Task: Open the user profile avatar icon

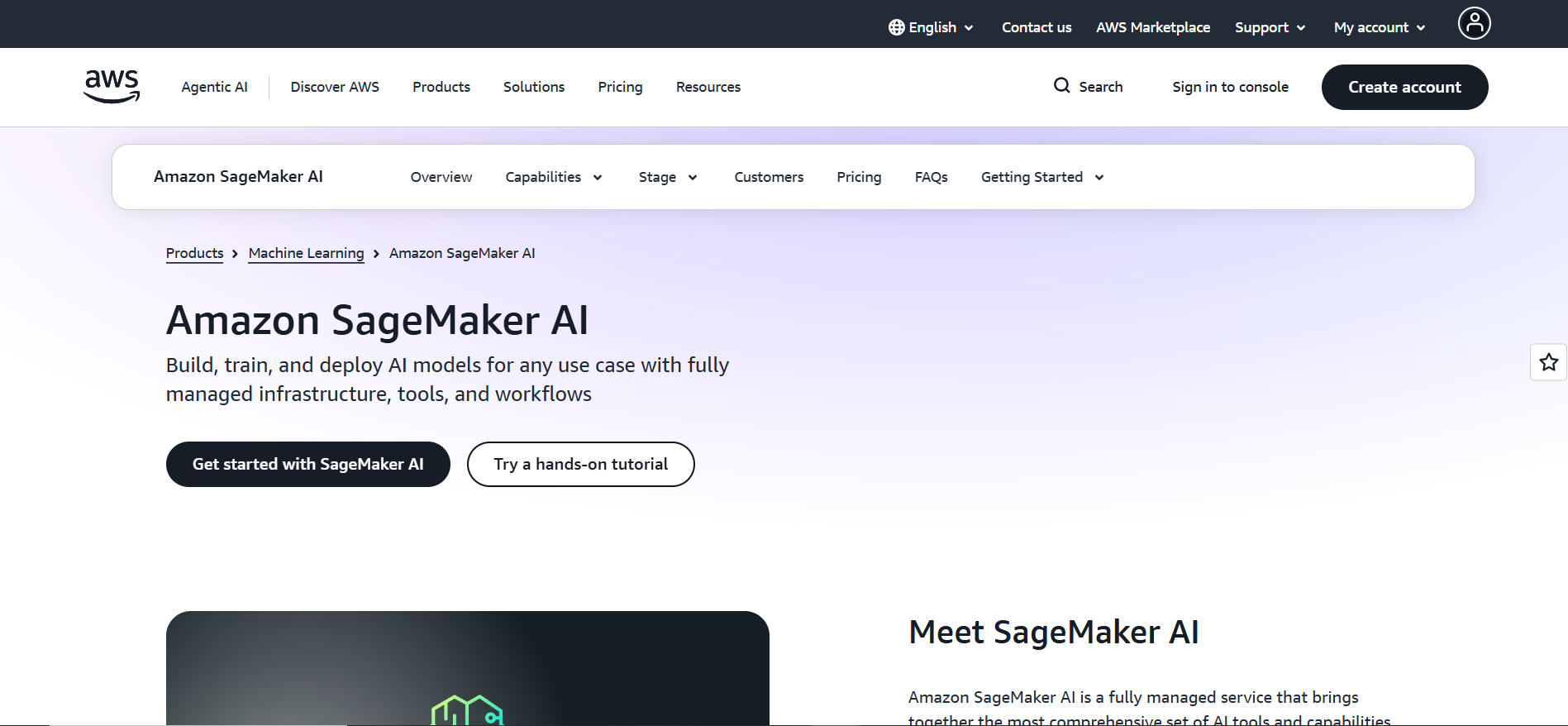Action: 1474,23
